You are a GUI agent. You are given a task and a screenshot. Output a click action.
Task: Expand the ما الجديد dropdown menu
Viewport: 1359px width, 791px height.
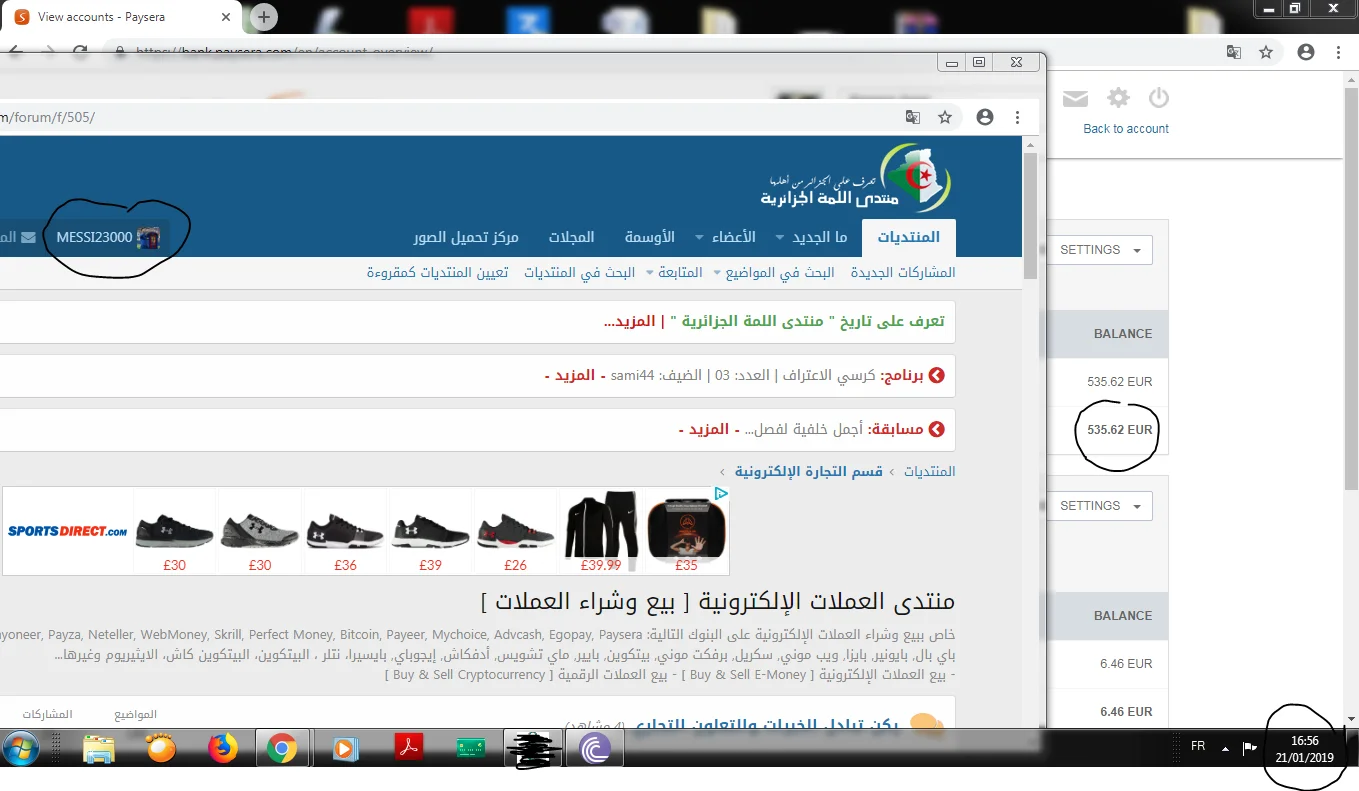click(819, 238)
